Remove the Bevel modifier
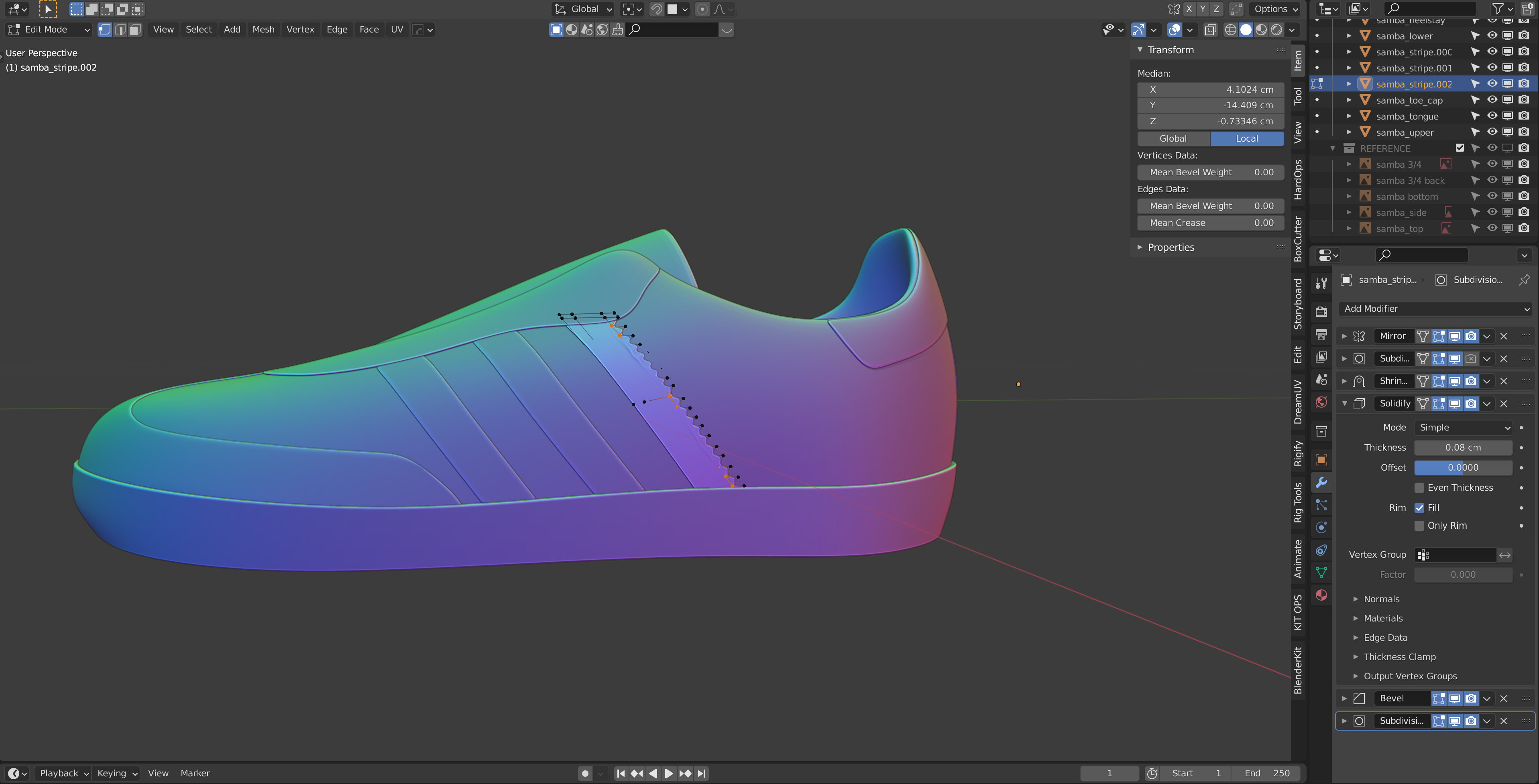This screenshot has height=784, width=1539. pos(1504,698)
